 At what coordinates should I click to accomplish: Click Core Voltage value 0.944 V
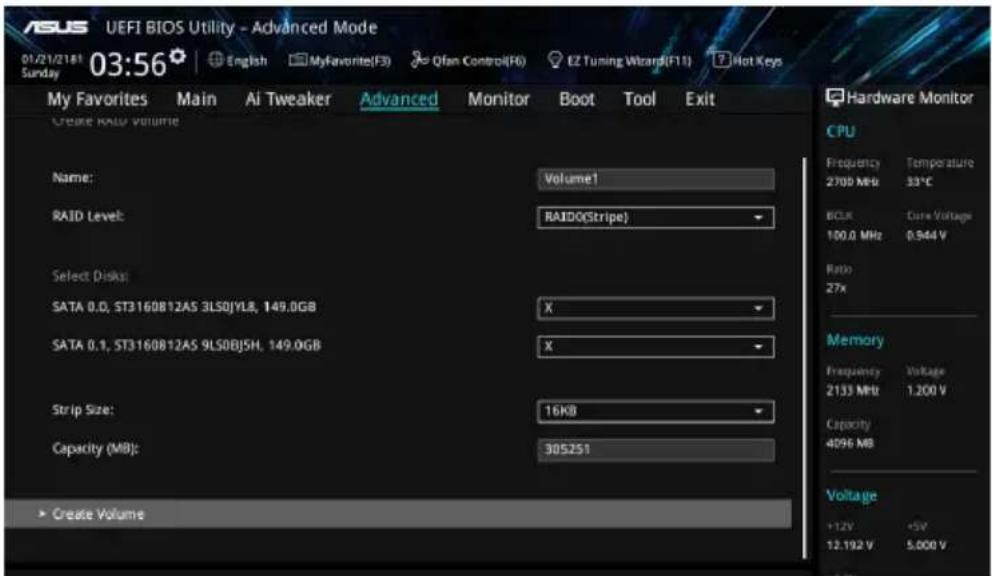click(926, 235)
